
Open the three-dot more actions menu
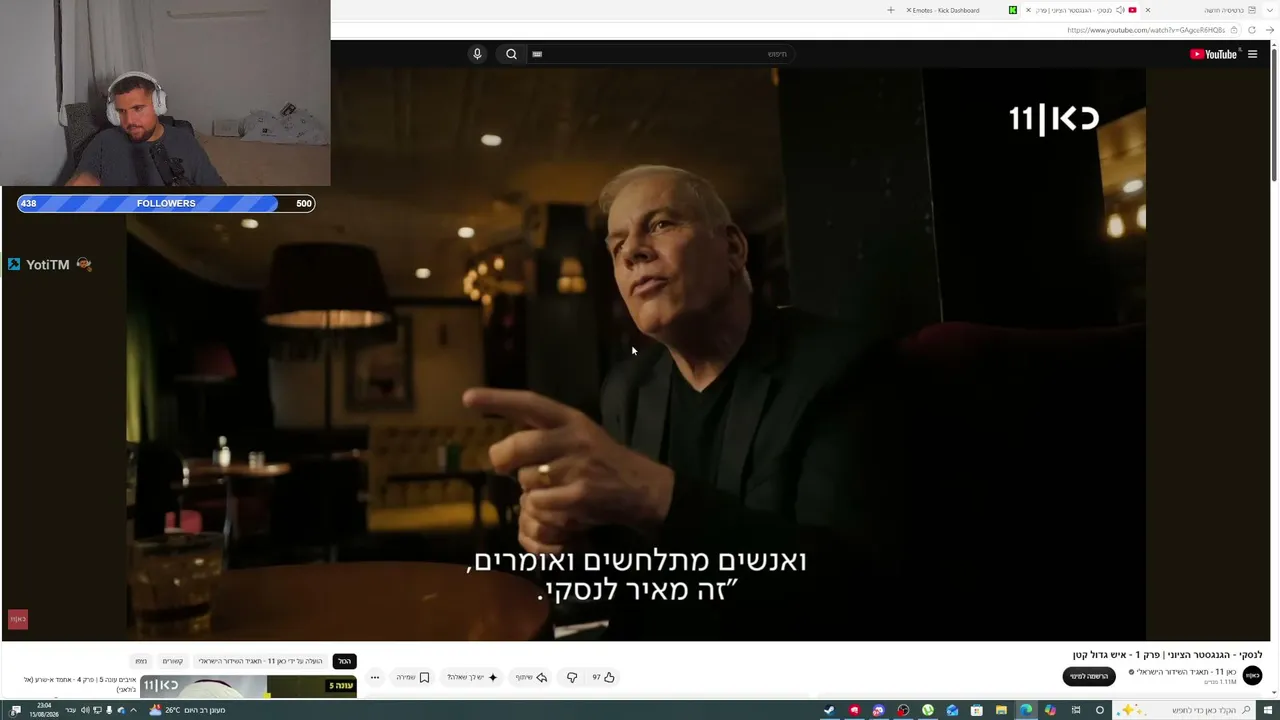pyautogui.click(x=375, y=677)
